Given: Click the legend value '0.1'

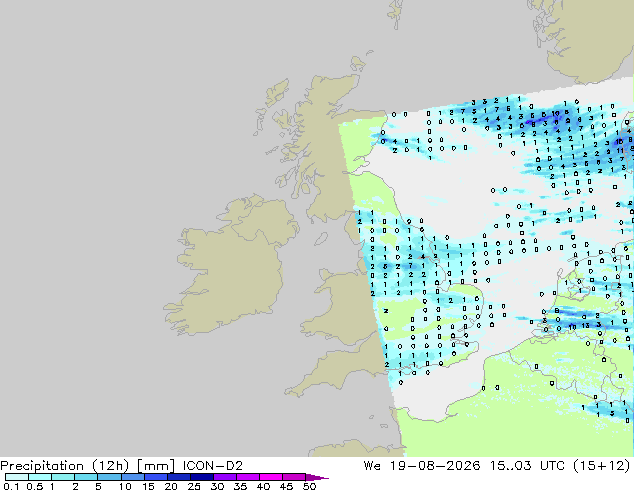Looking at the screenshot, I should tap(11, 486).
